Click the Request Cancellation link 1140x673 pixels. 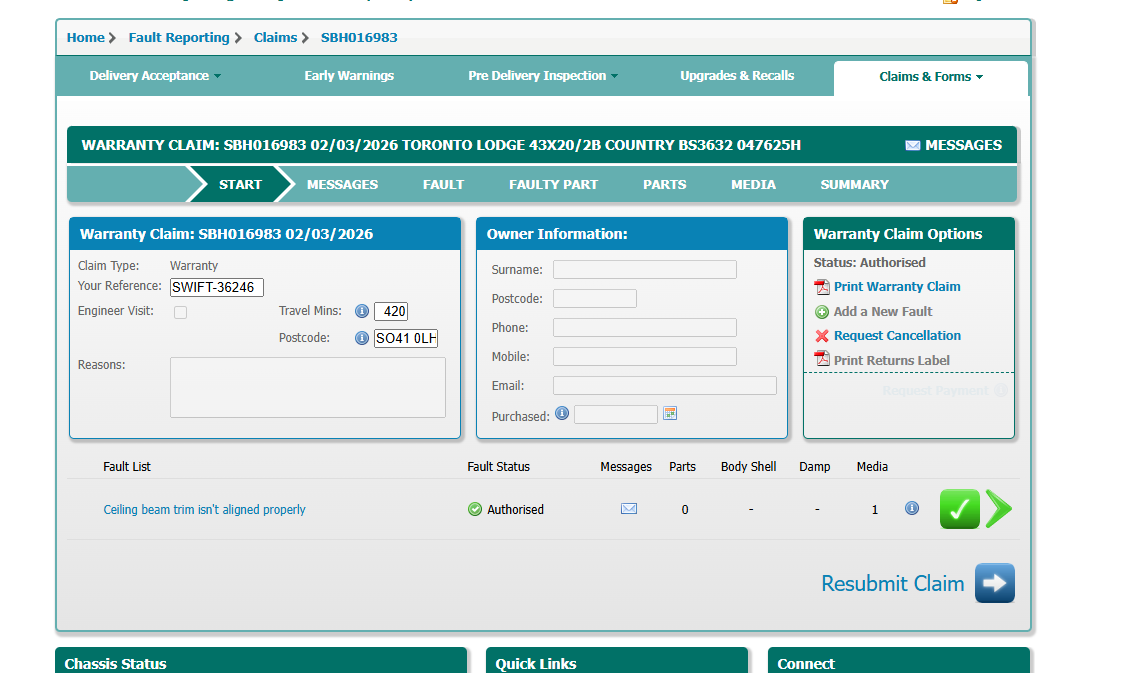pos(897,335)
